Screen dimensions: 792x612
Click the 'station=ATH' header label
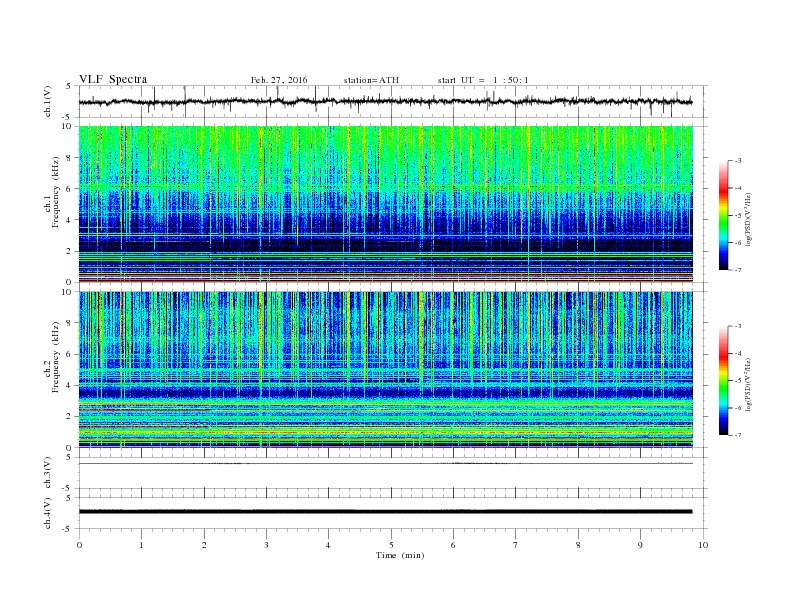[x=371, y=80]
